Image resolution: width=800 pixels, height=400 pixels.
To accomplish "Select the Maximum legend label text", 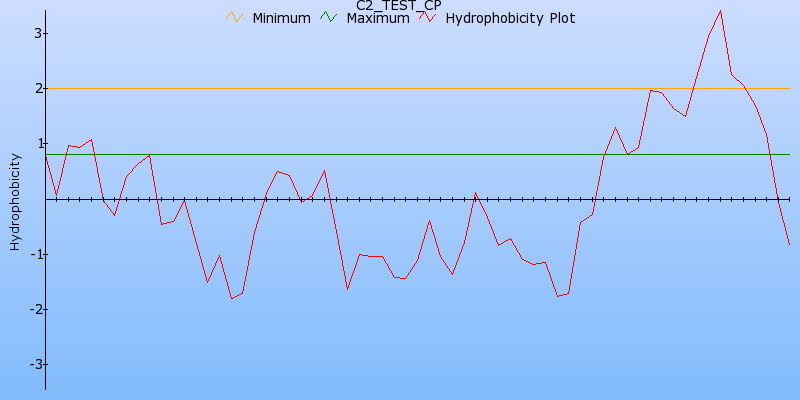I will [x=377, y=18].
